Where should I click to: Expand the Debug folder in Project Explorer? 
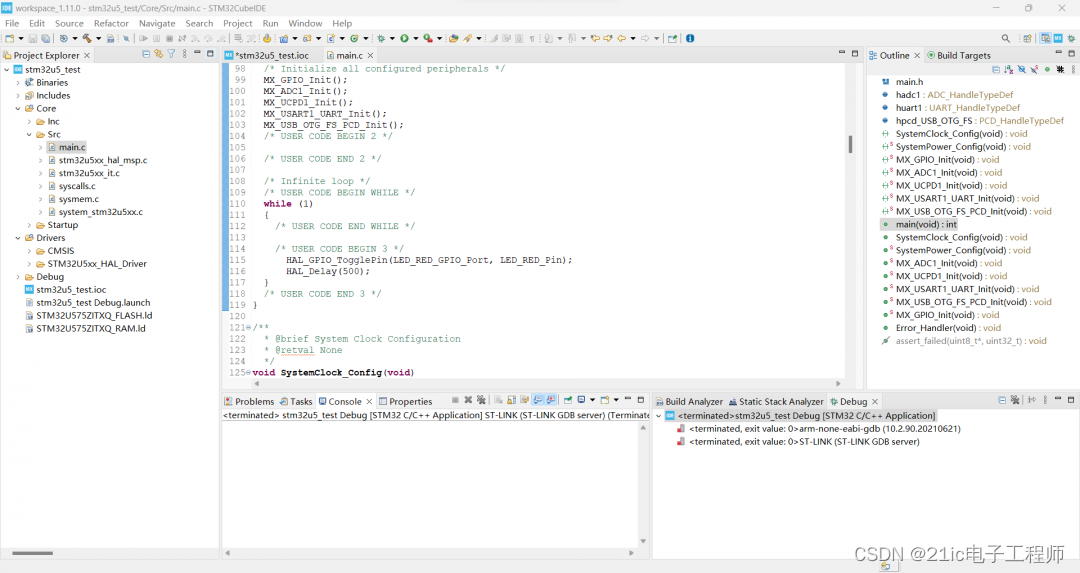(x=18, y=277)
